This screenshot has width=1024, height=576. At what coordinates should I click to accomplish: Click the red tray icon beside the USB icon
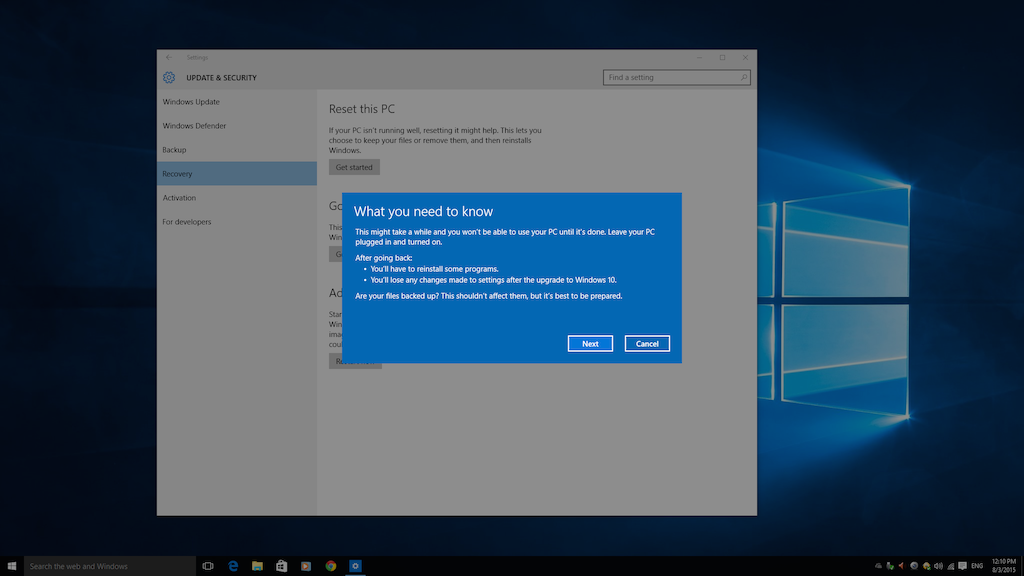pyautogui.click(x=901, y=566)
